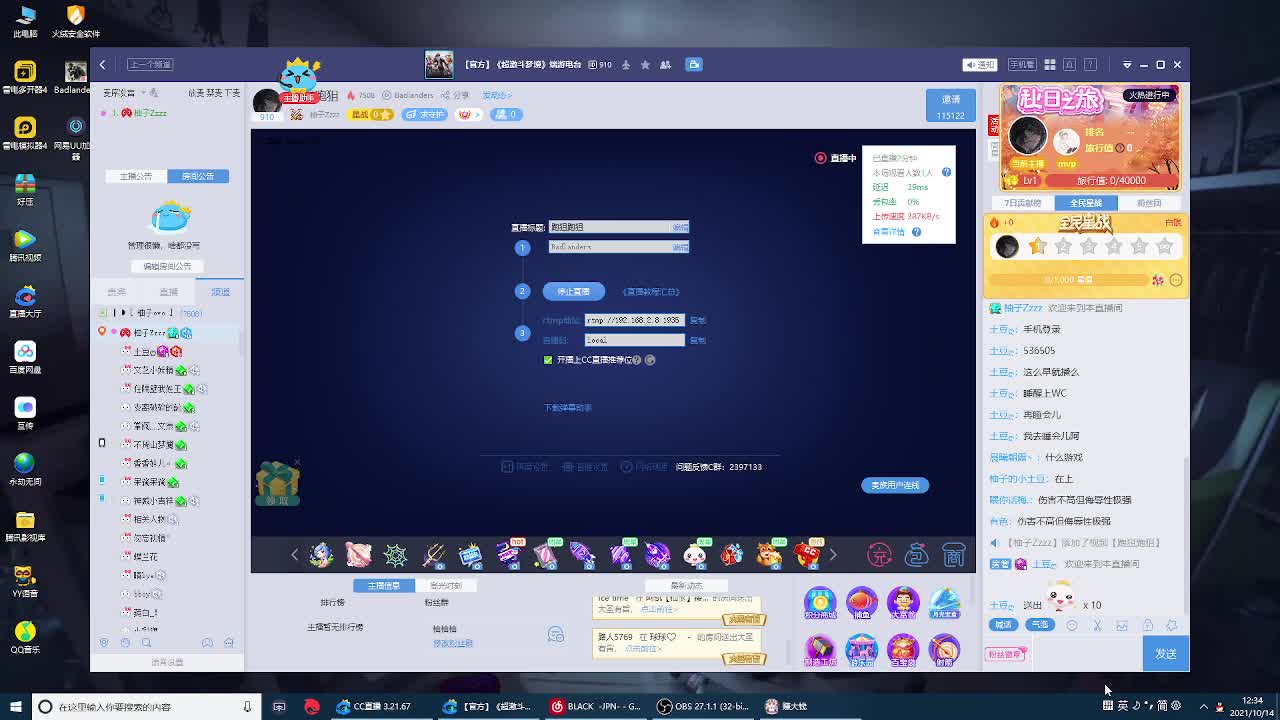Click the edit room announcement button

click(167, 266)
